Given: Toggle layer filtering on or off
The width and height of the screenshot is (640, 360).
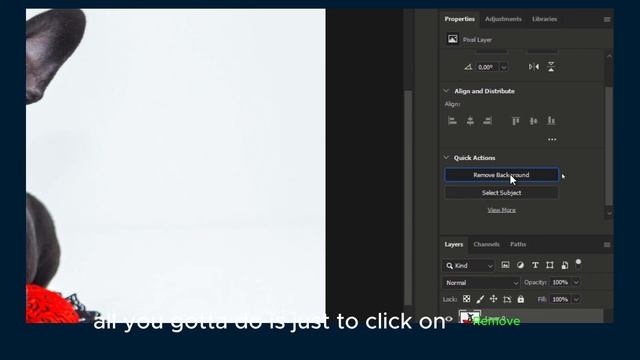Looking at the screenshot, I should point(578,264).
